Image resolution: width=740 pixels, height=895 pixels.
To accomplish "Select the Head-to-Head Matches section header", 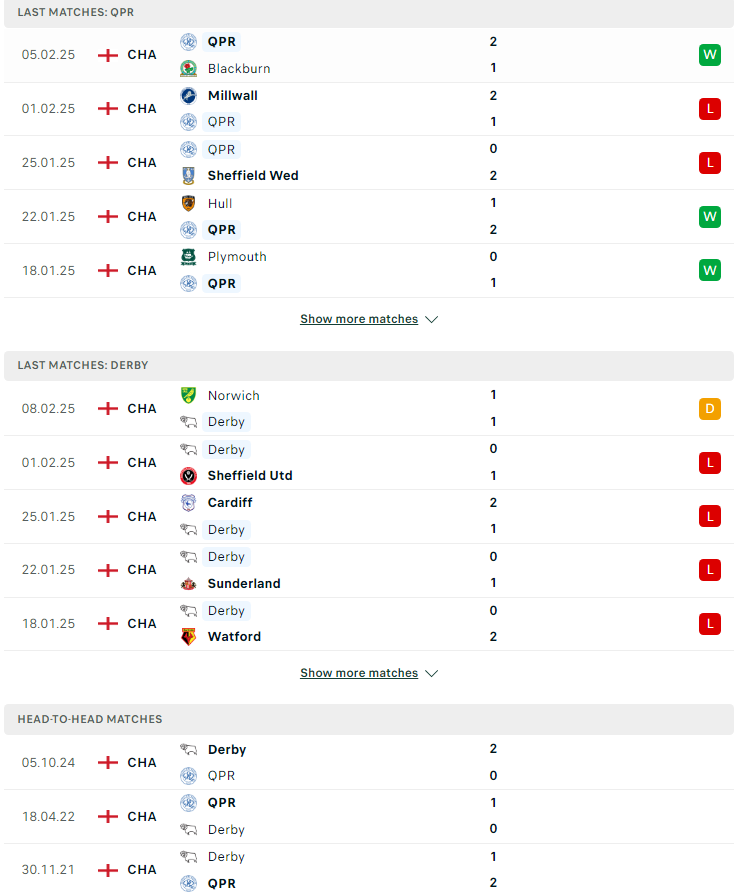I will 369,719.
